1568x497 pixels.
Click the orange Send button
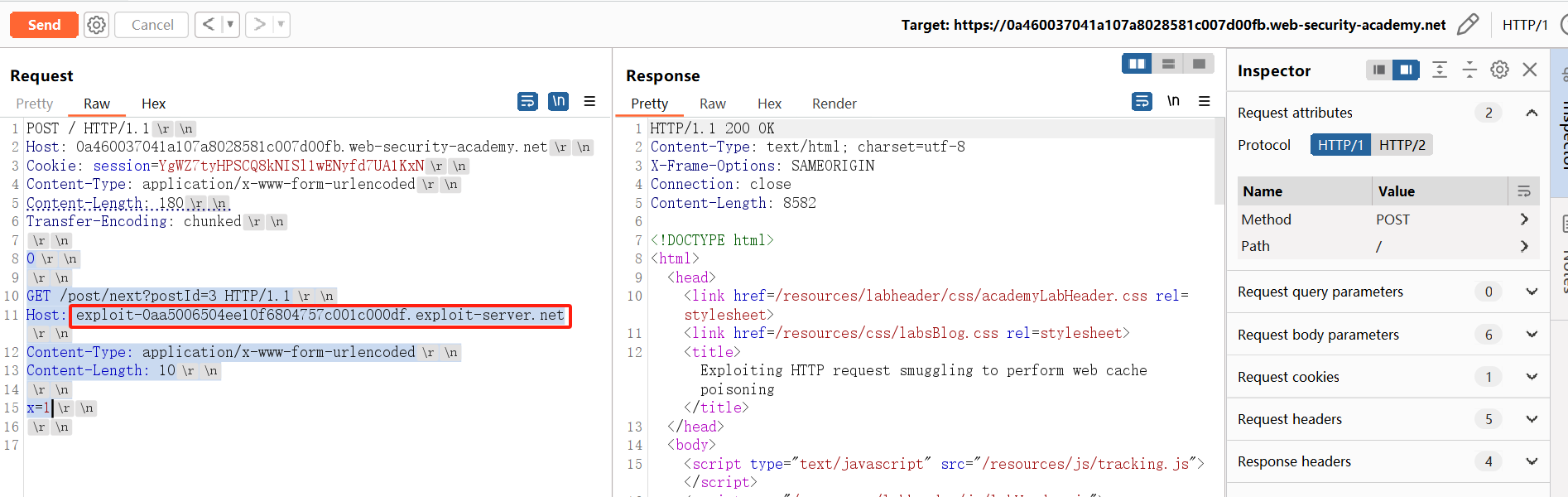coord(44,25)
